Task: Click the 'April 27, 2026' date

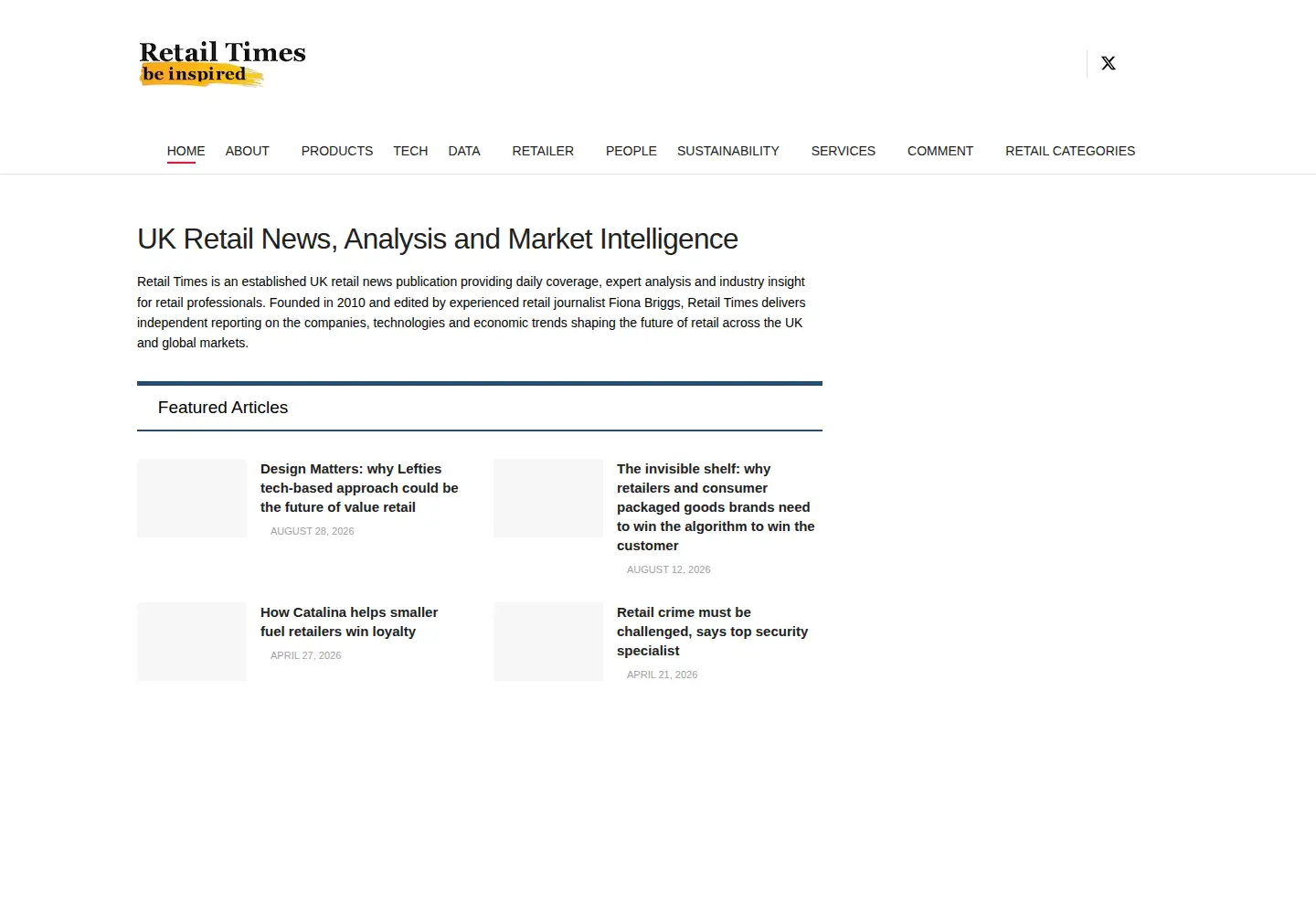Action: pyautogui.click(x=305, y=655)
